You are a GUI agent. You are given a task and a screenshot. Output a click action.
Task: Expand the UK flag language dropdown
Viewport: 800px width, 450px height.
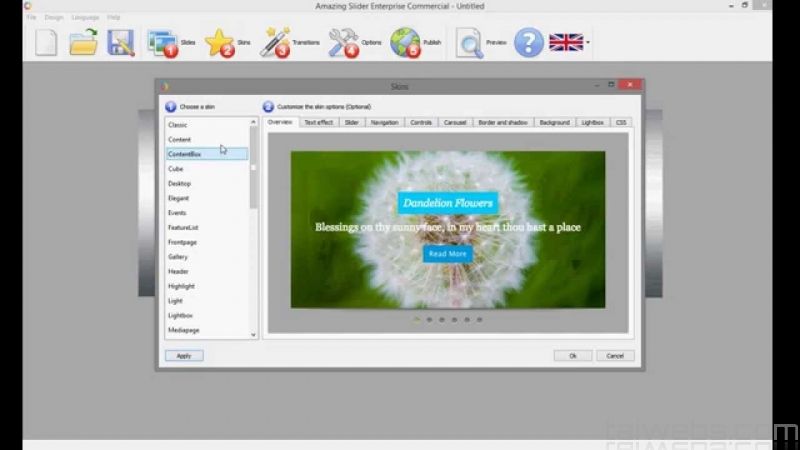coord(589,43)
